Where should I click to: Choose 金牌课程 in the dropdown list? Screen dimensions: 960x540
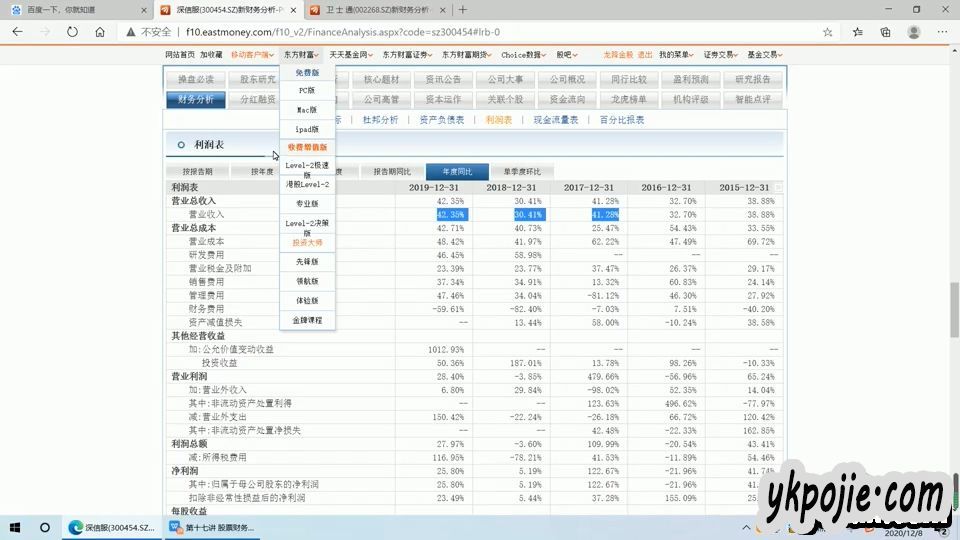[307, 320]
